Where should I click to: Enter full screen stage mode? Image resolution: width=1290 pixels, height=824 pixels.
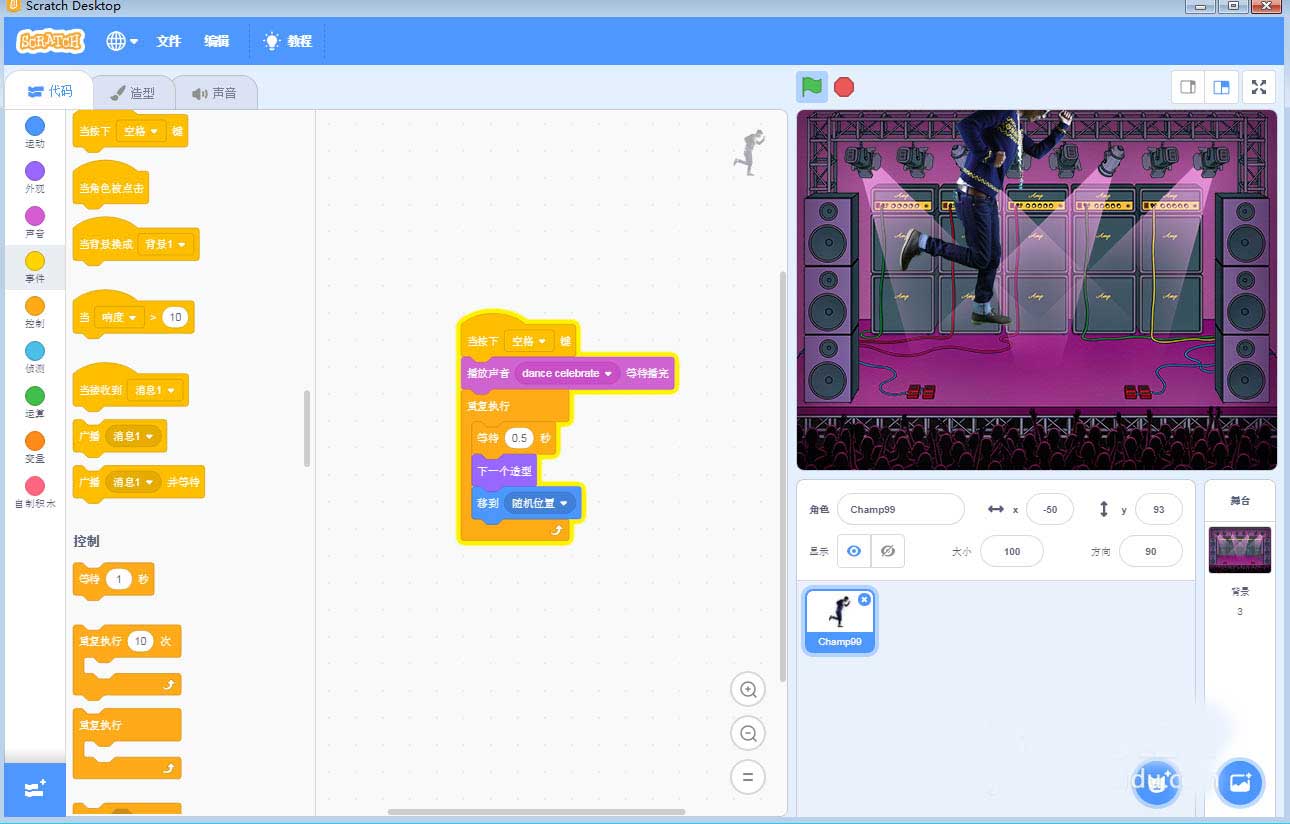pos(1259,87)
